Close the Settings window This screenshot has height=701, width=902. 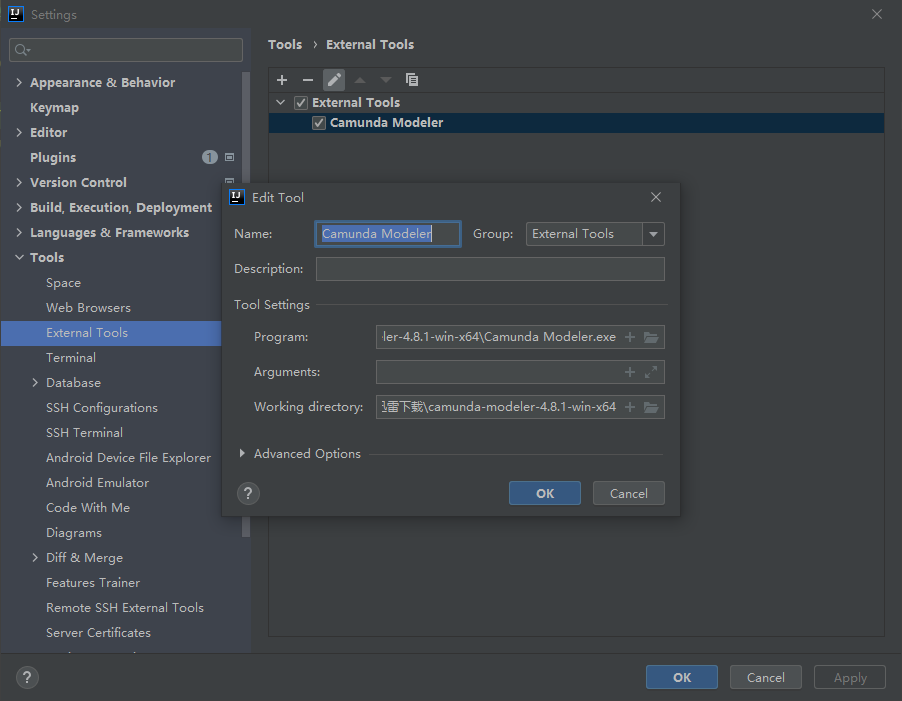pyautogui.click(x=877, y=14)
